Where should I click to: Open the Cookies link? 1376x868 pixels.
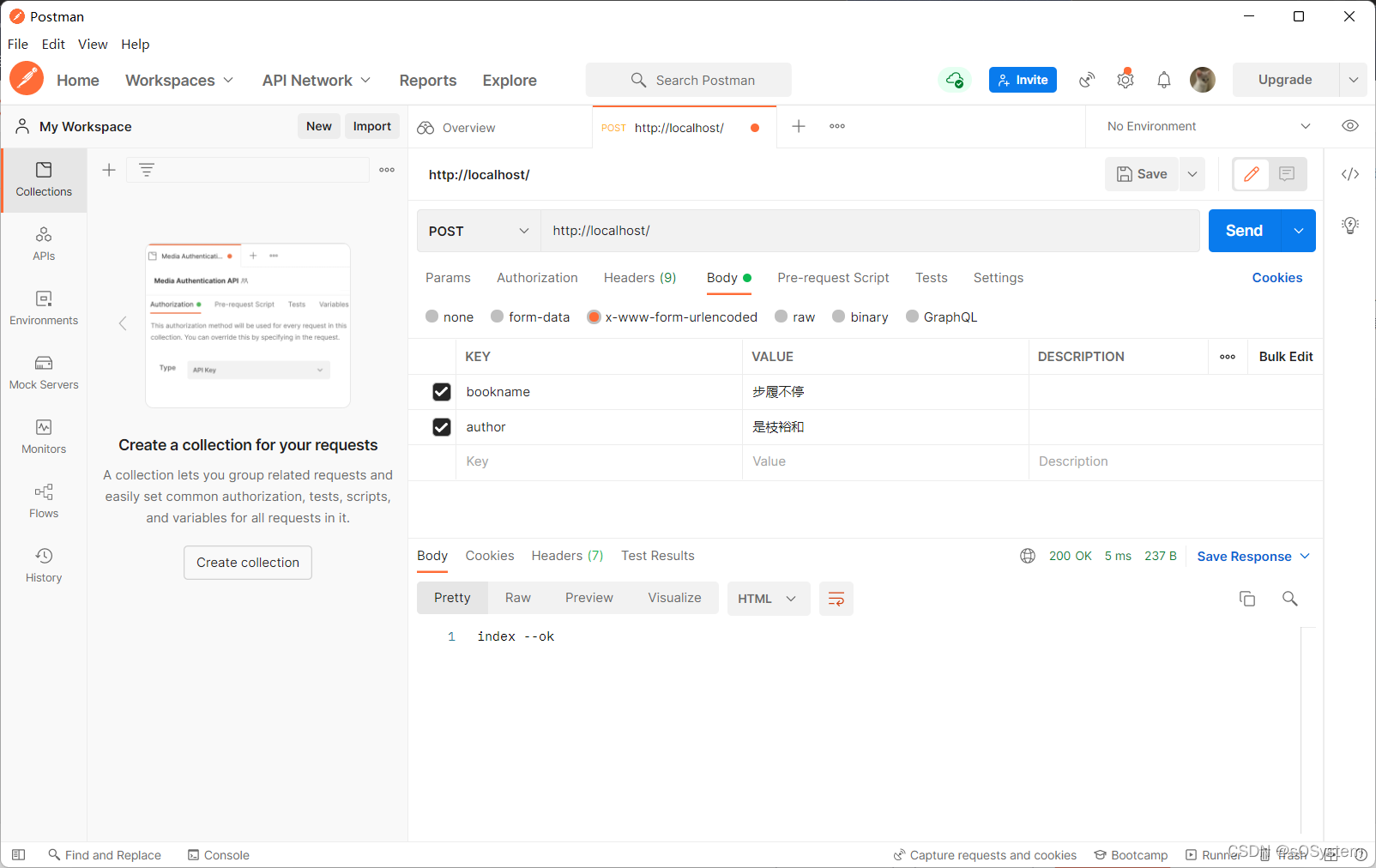(x=1276, y=278)
